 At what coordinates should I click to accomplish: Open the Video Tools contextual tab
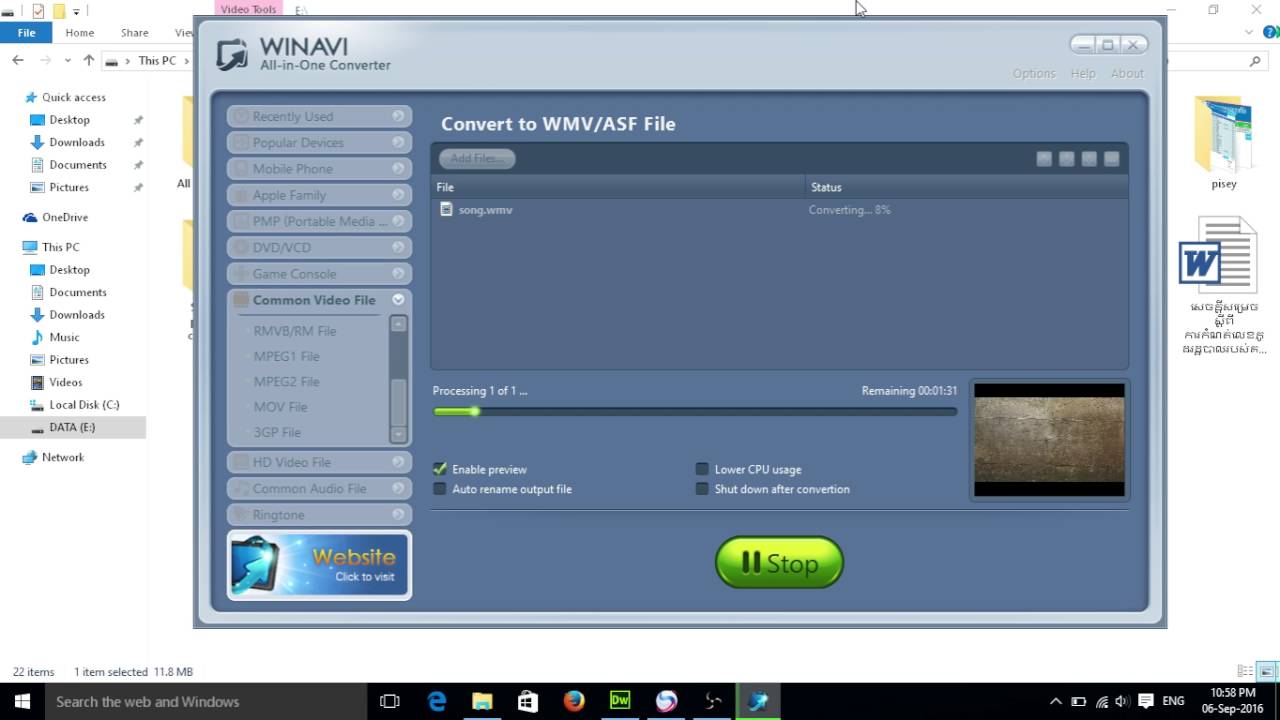pyautogui.click(x=248, y=9)
